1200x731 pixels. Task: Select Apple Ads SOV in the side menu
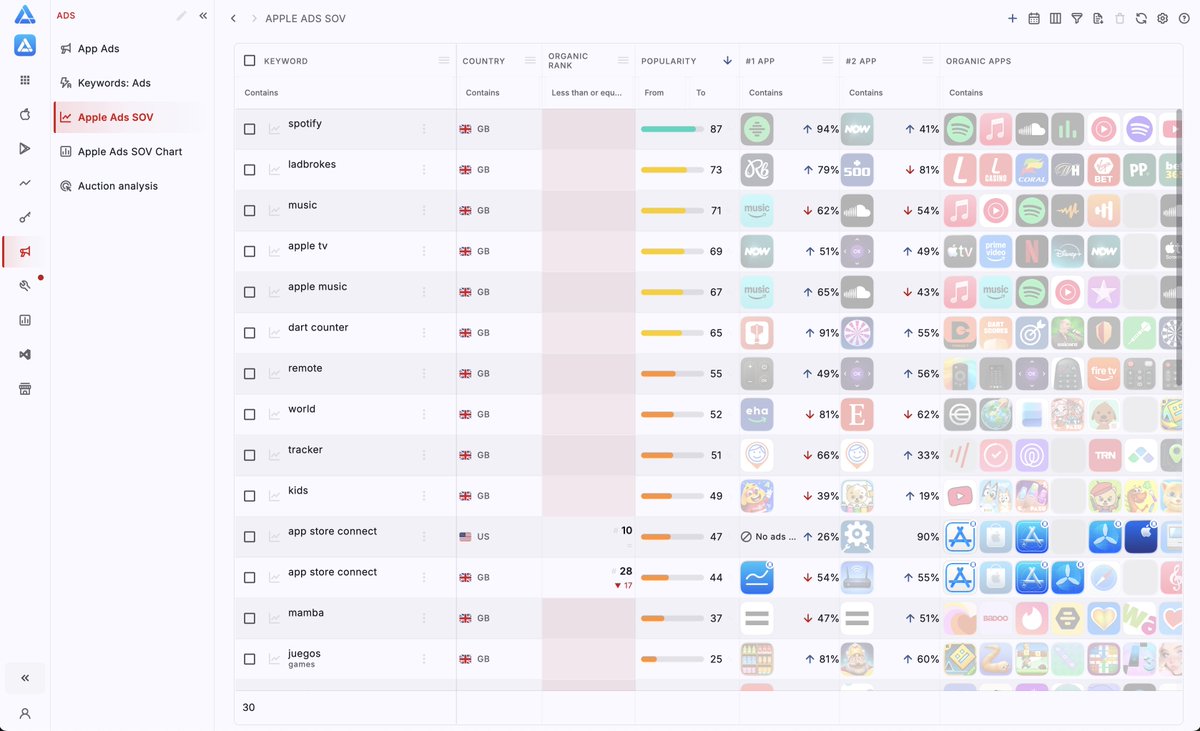131,117
